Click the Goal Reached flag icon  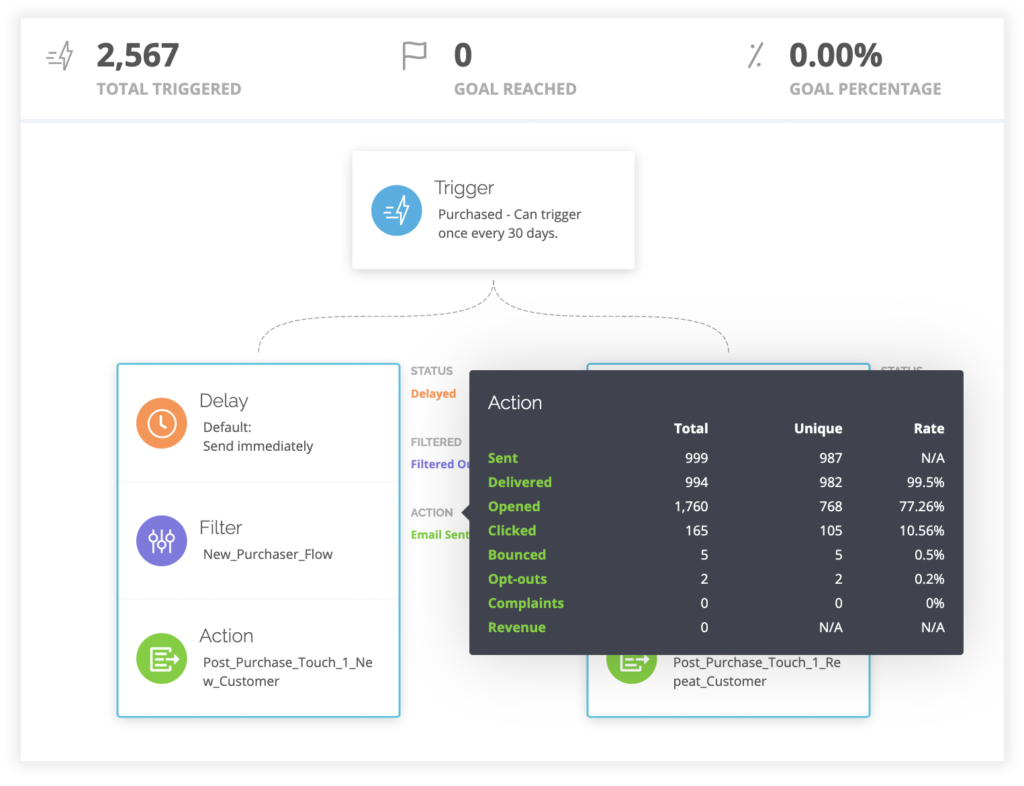tap(413, 57)
